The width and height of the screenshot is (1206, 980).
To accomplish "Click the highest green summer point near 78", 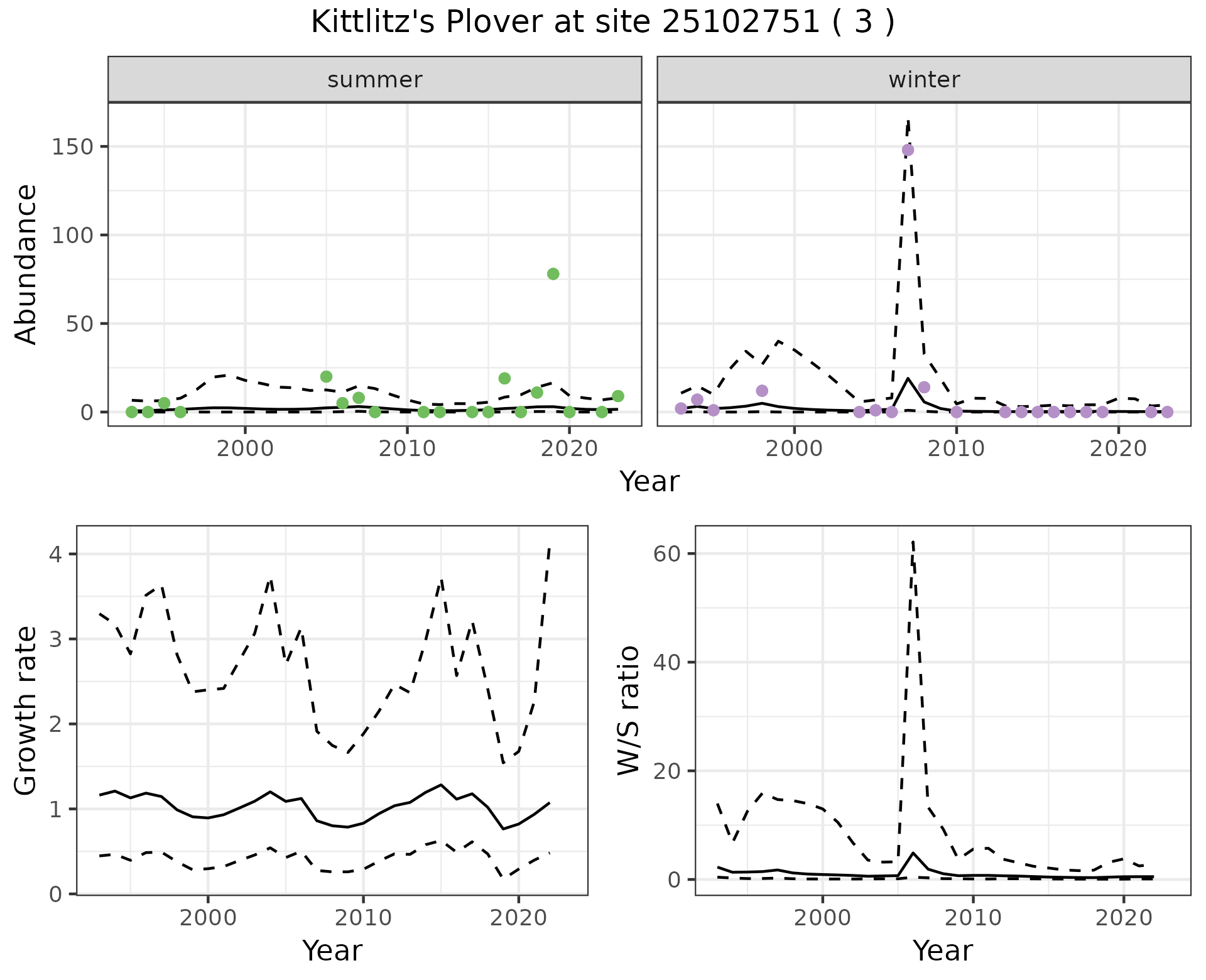I will pyautogui.click(x=553, y=274).
